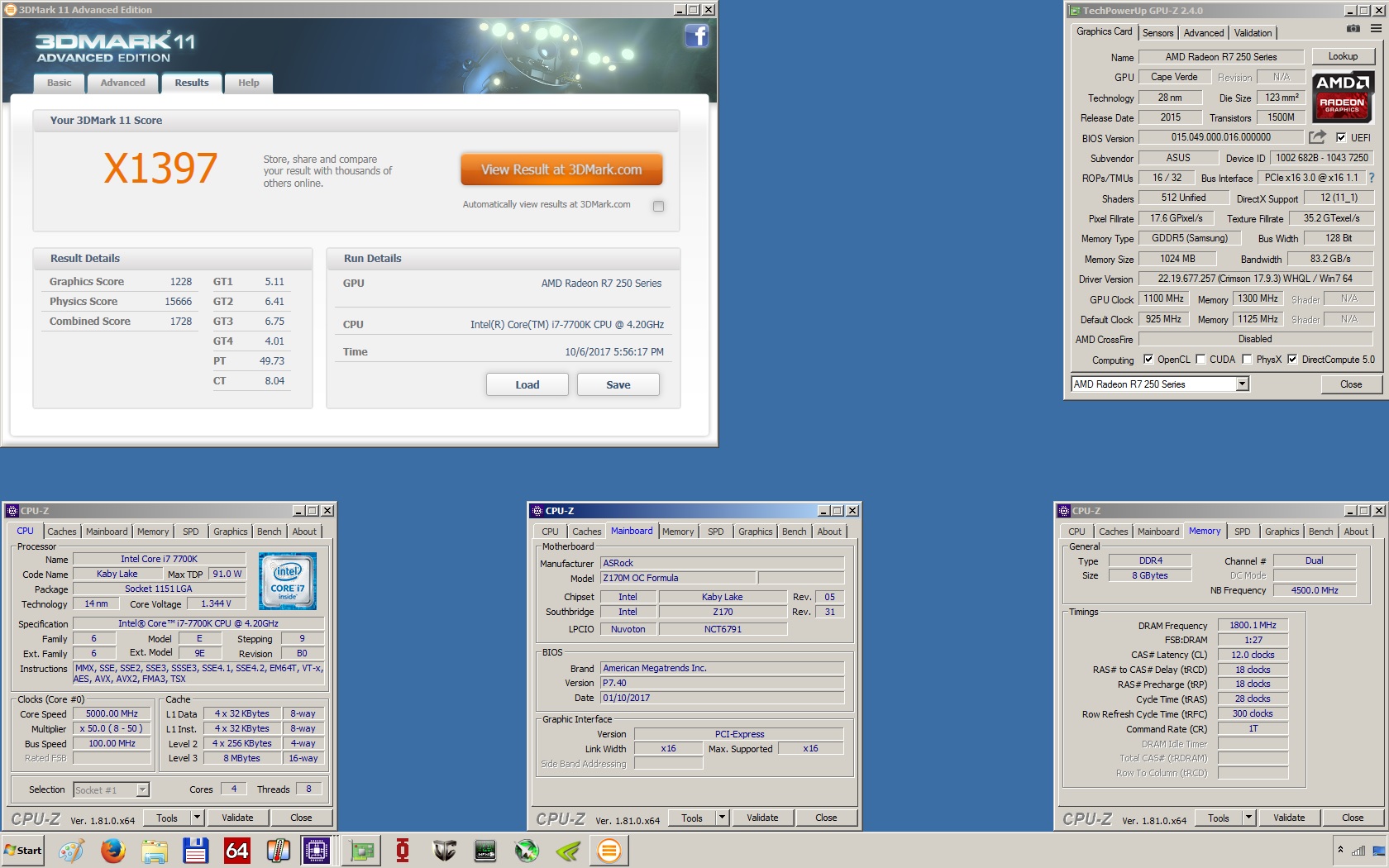
Task: Click the Save button in 3DMark
Action: tap(618, 384)
